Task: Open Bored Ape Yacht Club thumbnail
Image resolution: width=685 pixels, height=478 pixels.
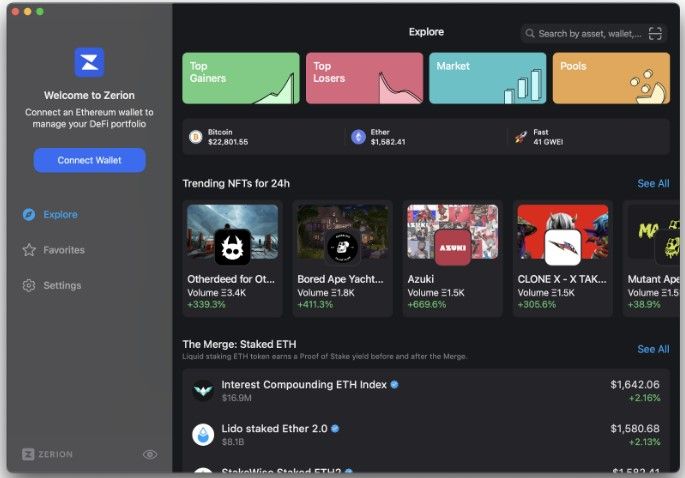Action: click(342, 232)
